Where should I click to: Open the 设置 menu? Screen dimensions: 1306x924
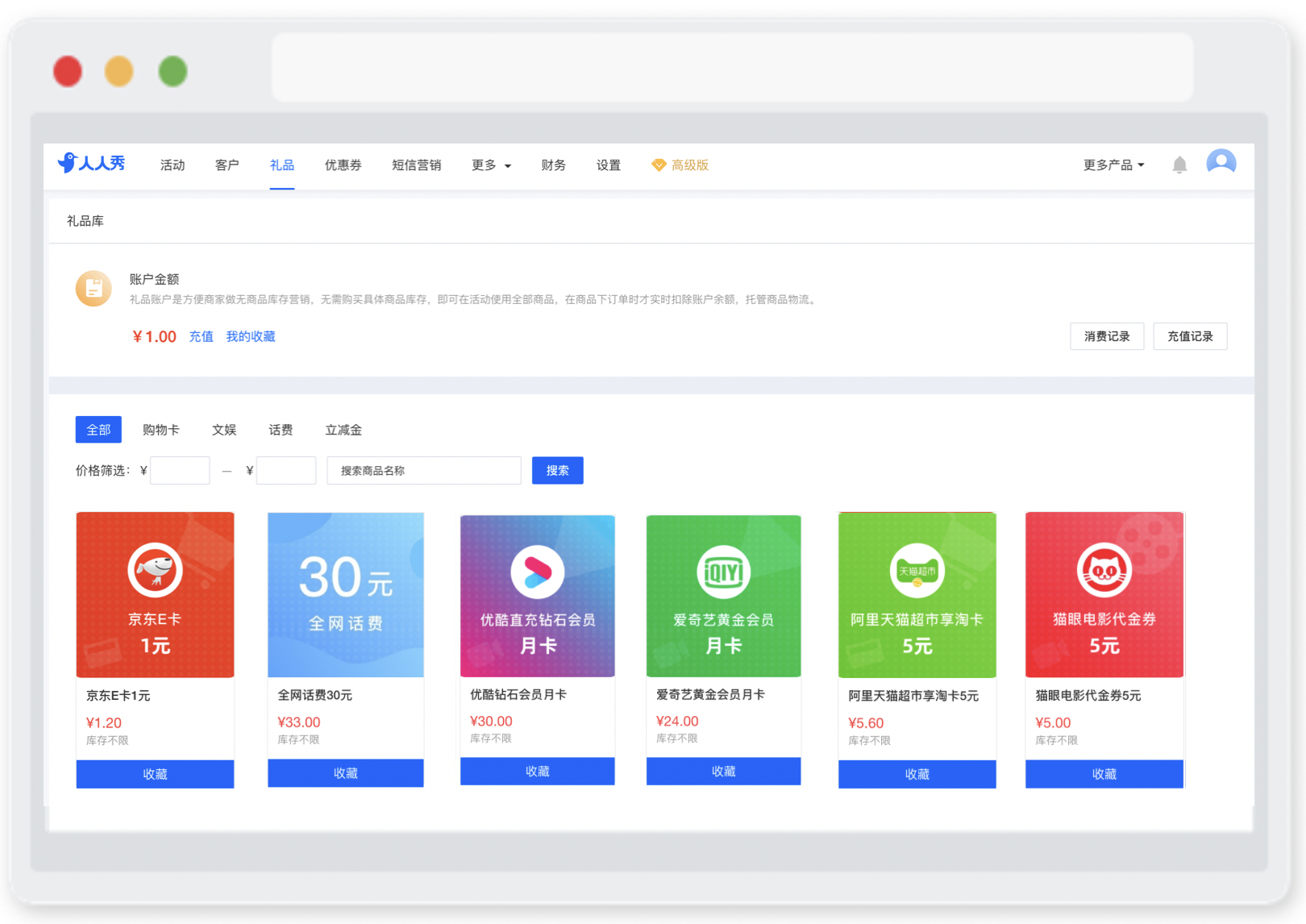tap(609, 165)
